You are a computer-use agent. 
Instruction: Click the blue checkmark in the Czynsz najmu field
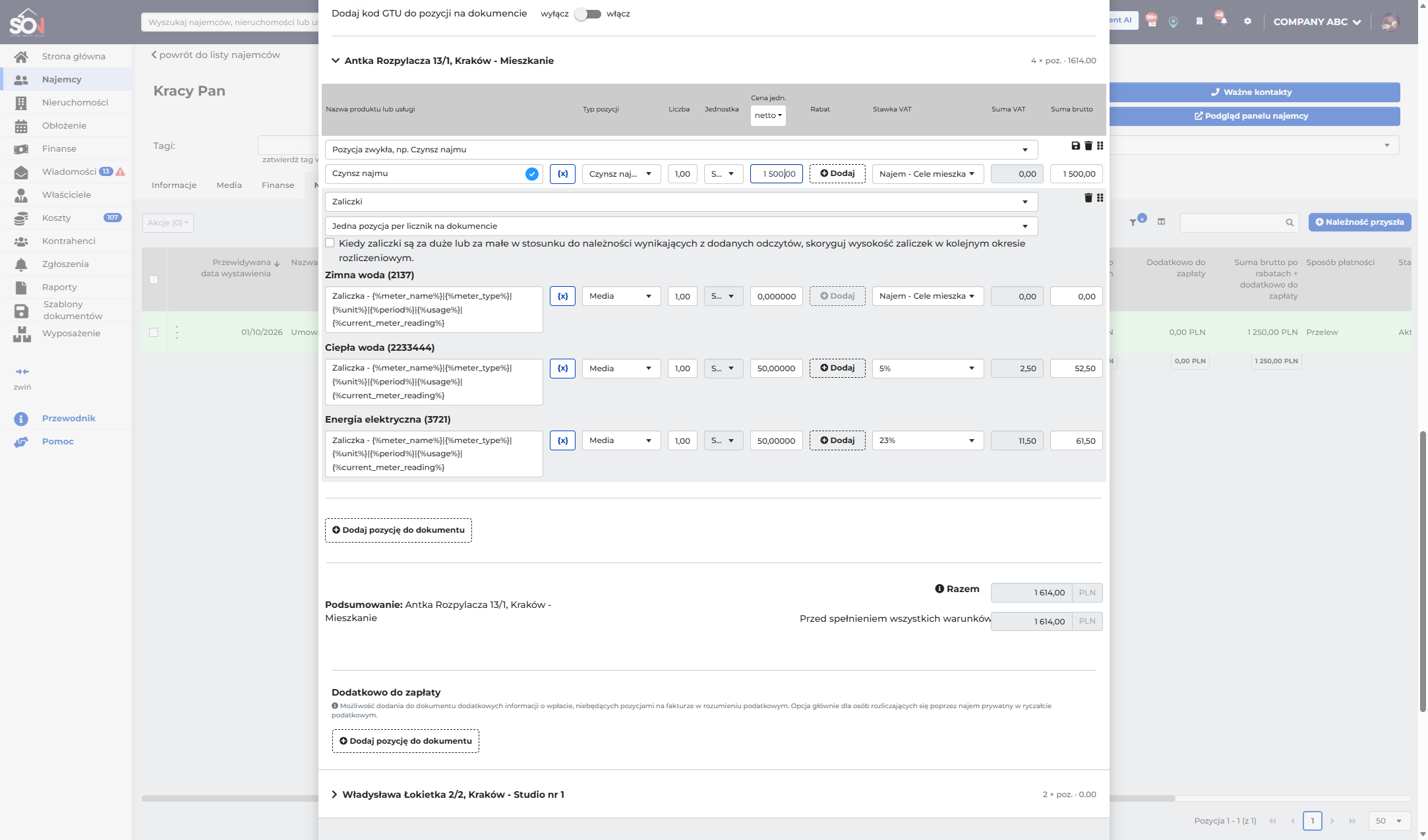[x=532, y=174]
